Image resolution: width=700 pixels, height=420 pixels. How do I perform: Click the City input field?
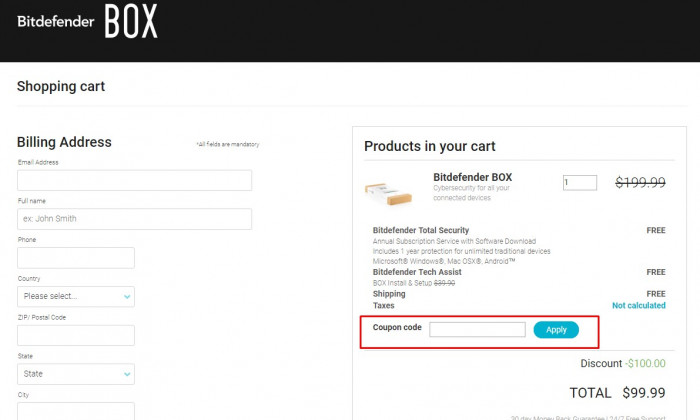pos(76,411)
